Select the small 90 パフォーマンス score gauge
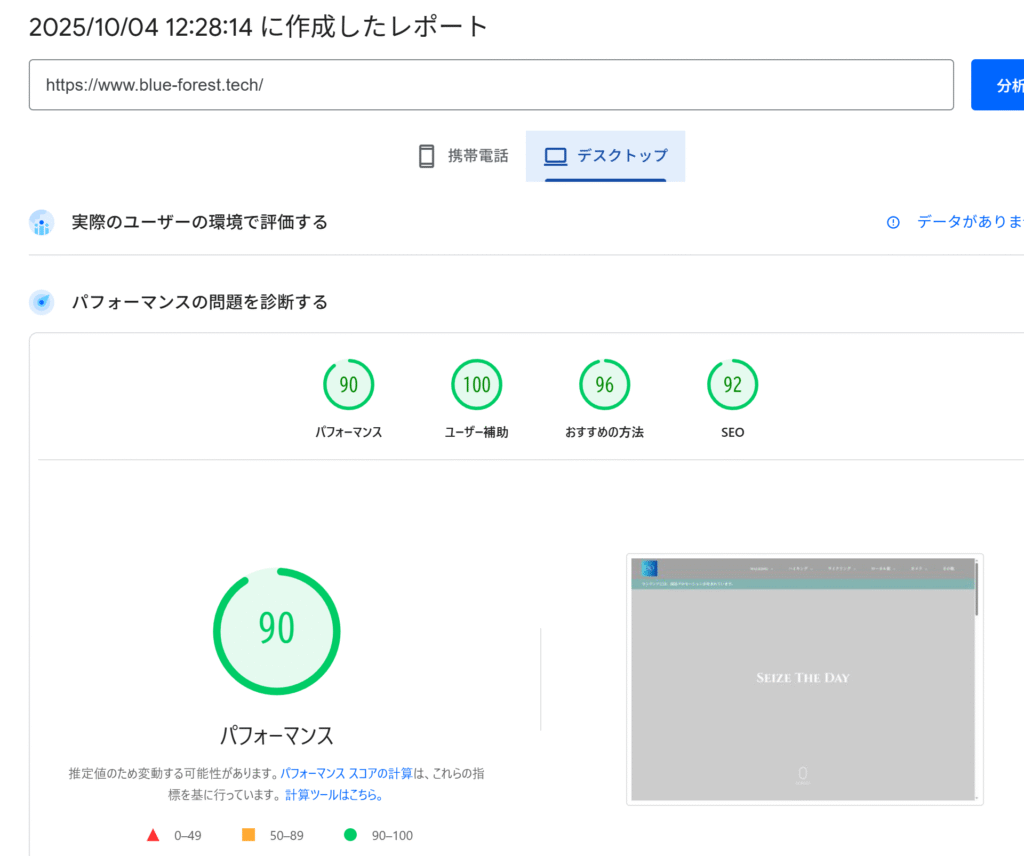Viewport: 1024px width, 856px height. point(348,385)
